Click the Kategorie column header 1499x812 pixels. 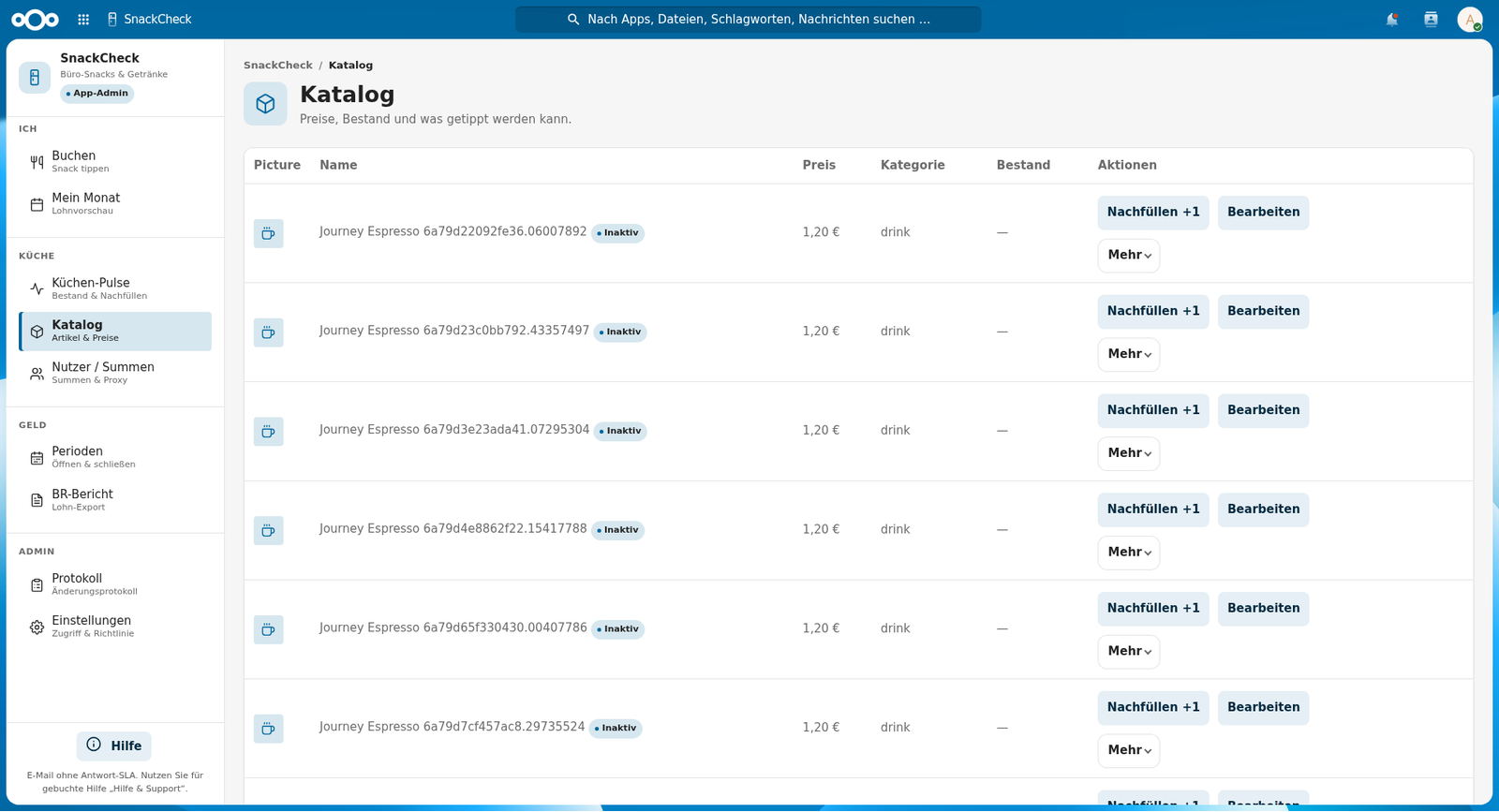coord(913,166)
